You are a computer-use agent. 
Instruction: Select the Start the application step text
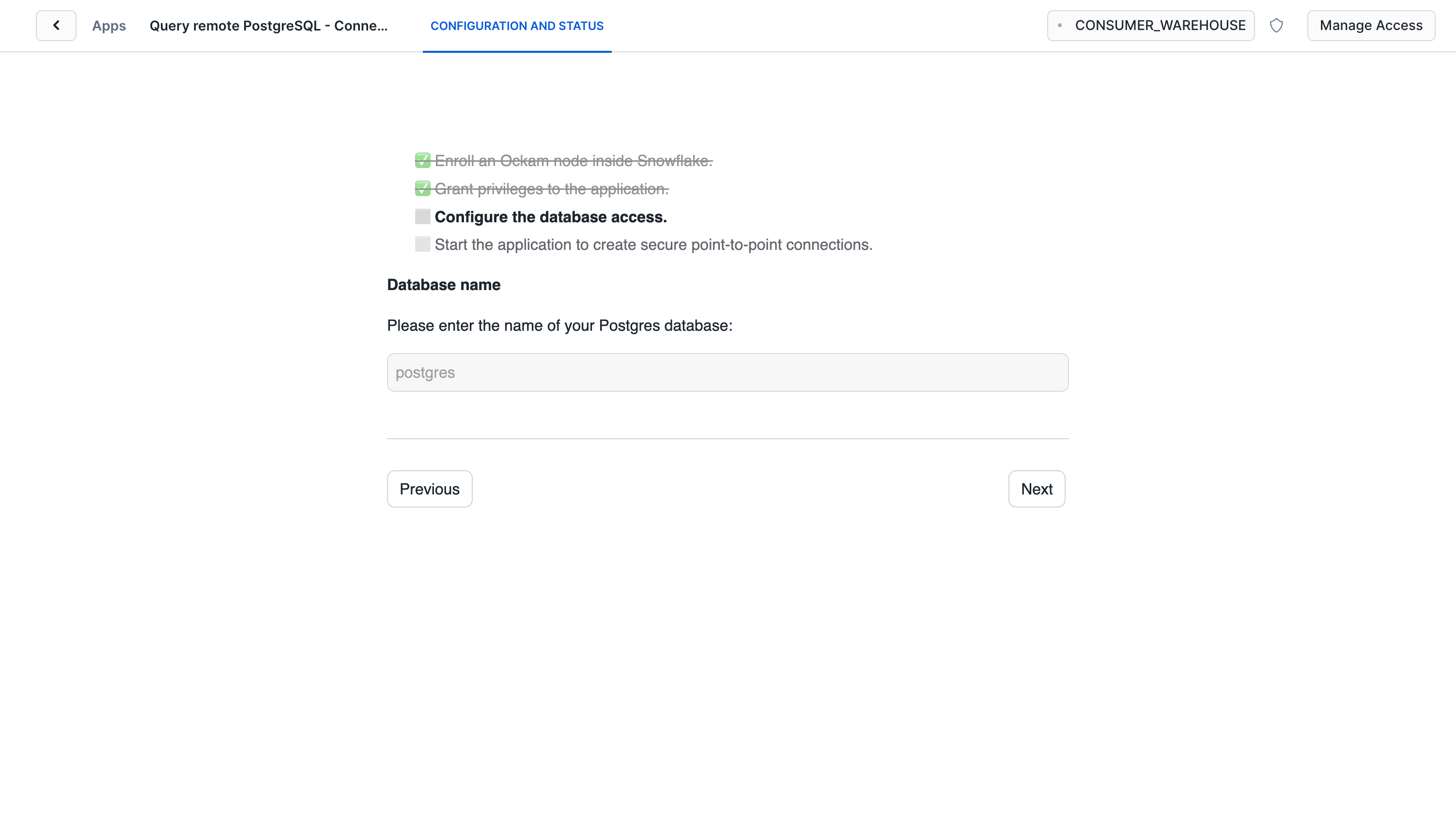tap(653, 245)
